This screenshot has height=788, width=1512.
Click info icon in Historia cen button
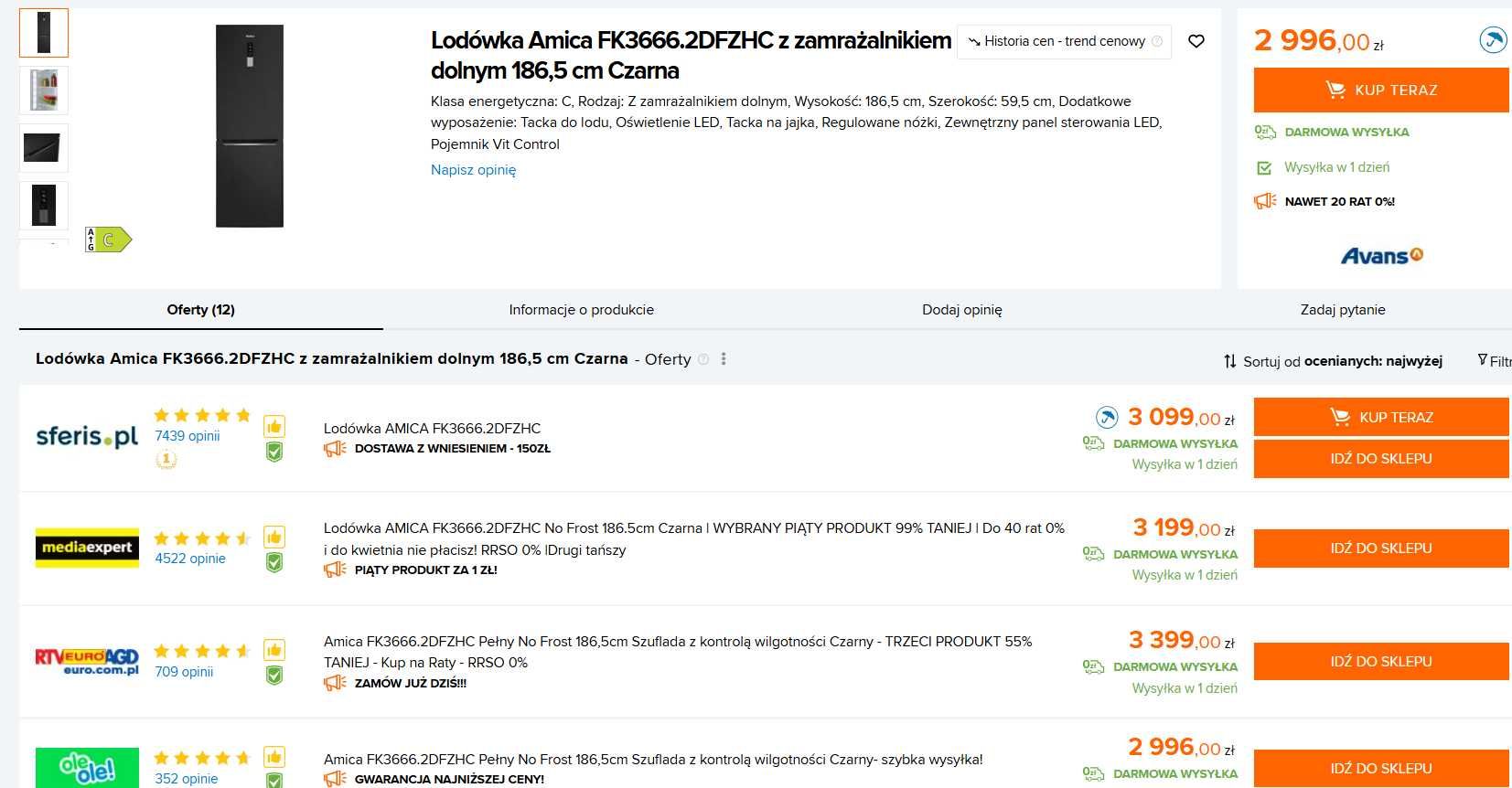tap(1157, 41)
